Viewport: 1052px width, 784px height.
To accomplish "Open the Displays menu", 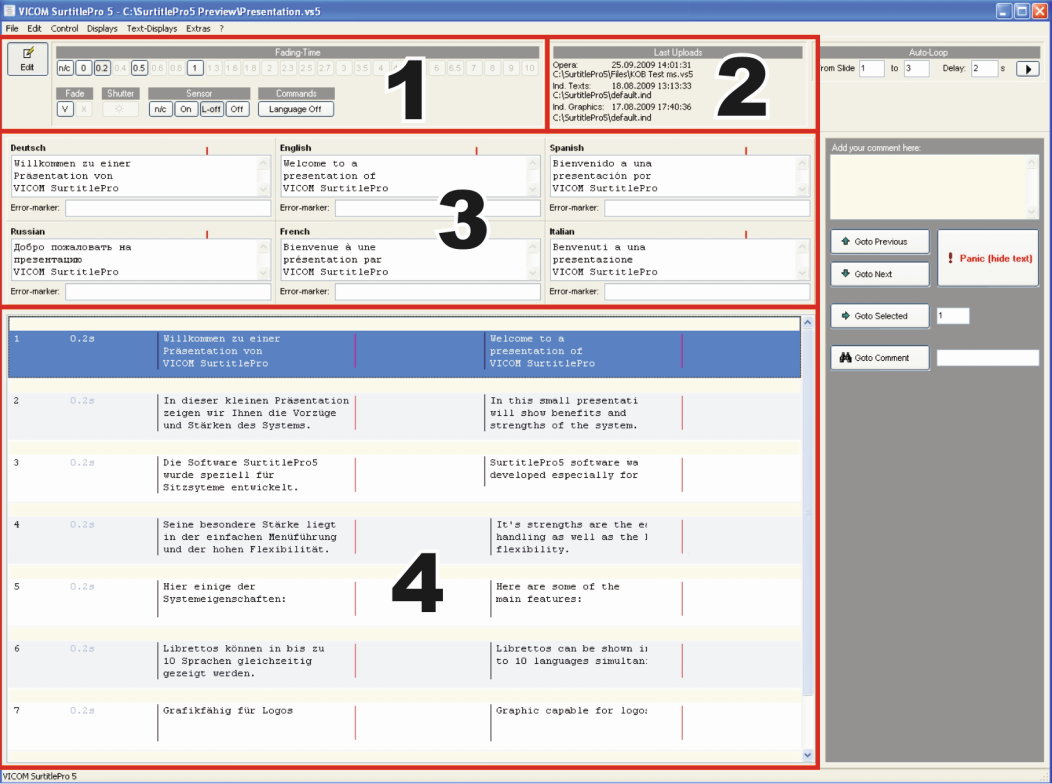I will coord(102,29).
